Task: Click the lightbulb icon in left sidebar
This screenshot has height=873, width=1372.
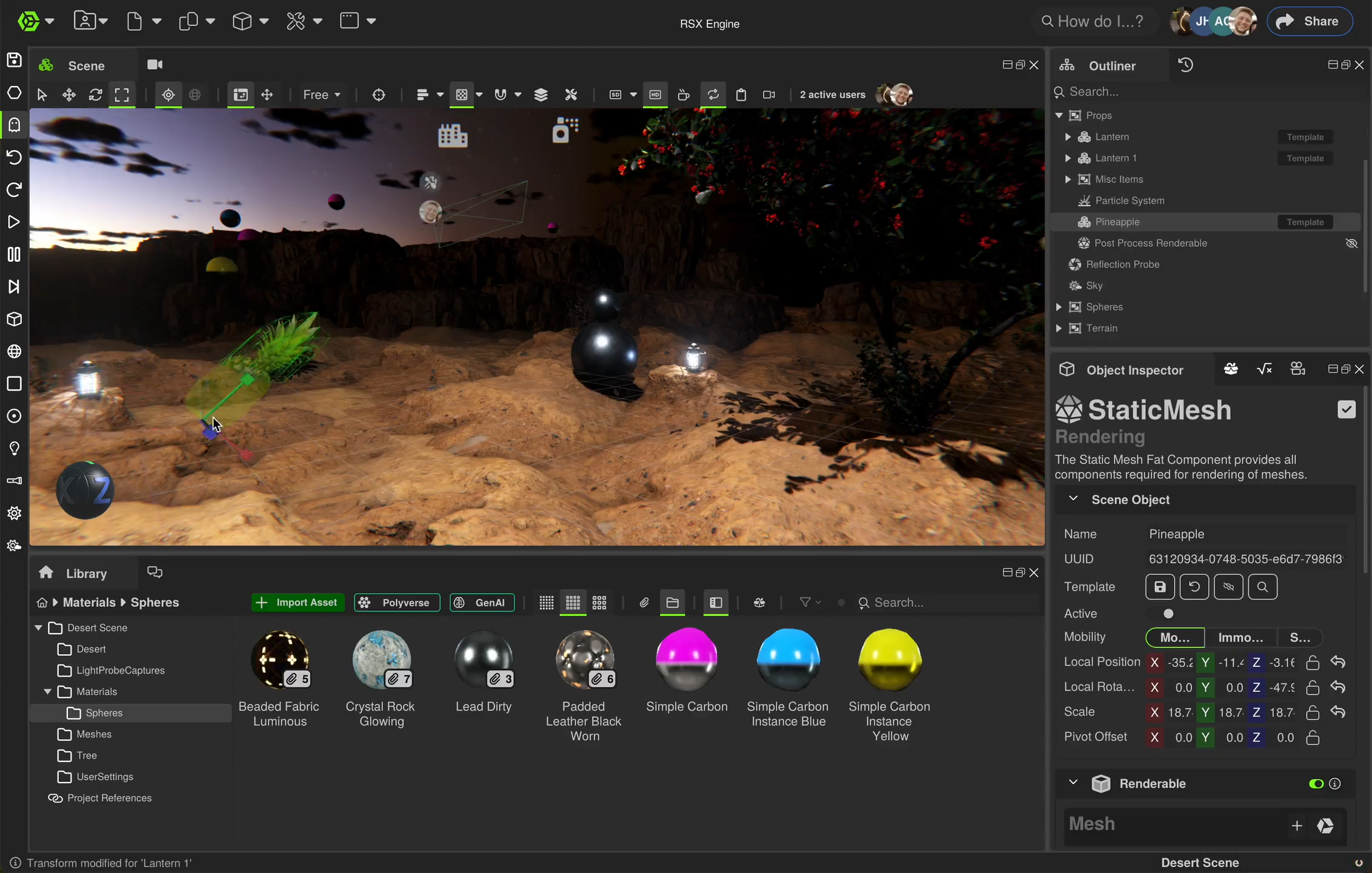Action: [14, 448]
